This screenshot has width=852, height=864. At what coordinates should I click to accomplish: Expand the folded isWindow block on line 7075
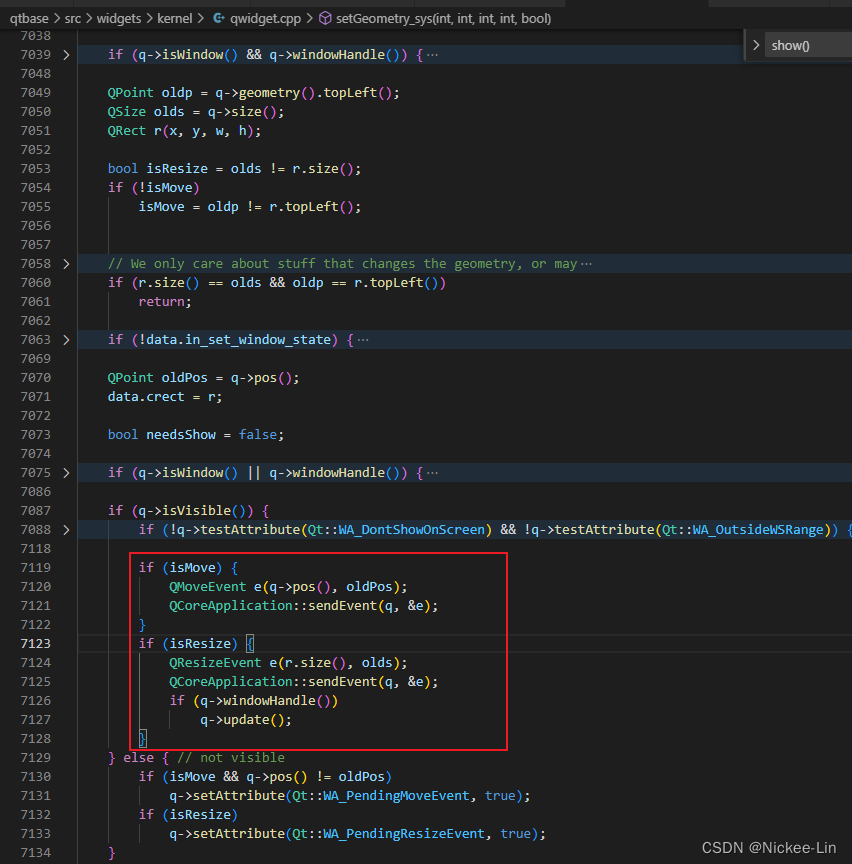click(x=66, y=472)
